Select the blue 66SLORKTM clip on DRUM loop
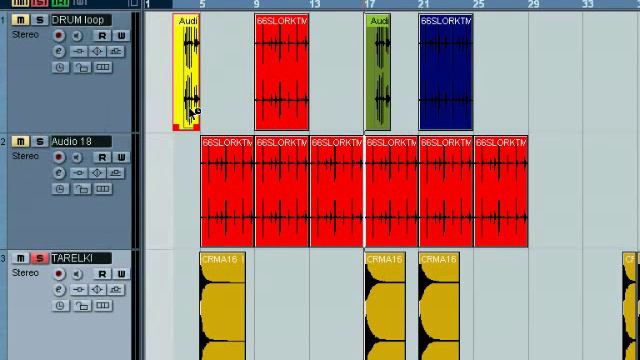 [446, 72]
